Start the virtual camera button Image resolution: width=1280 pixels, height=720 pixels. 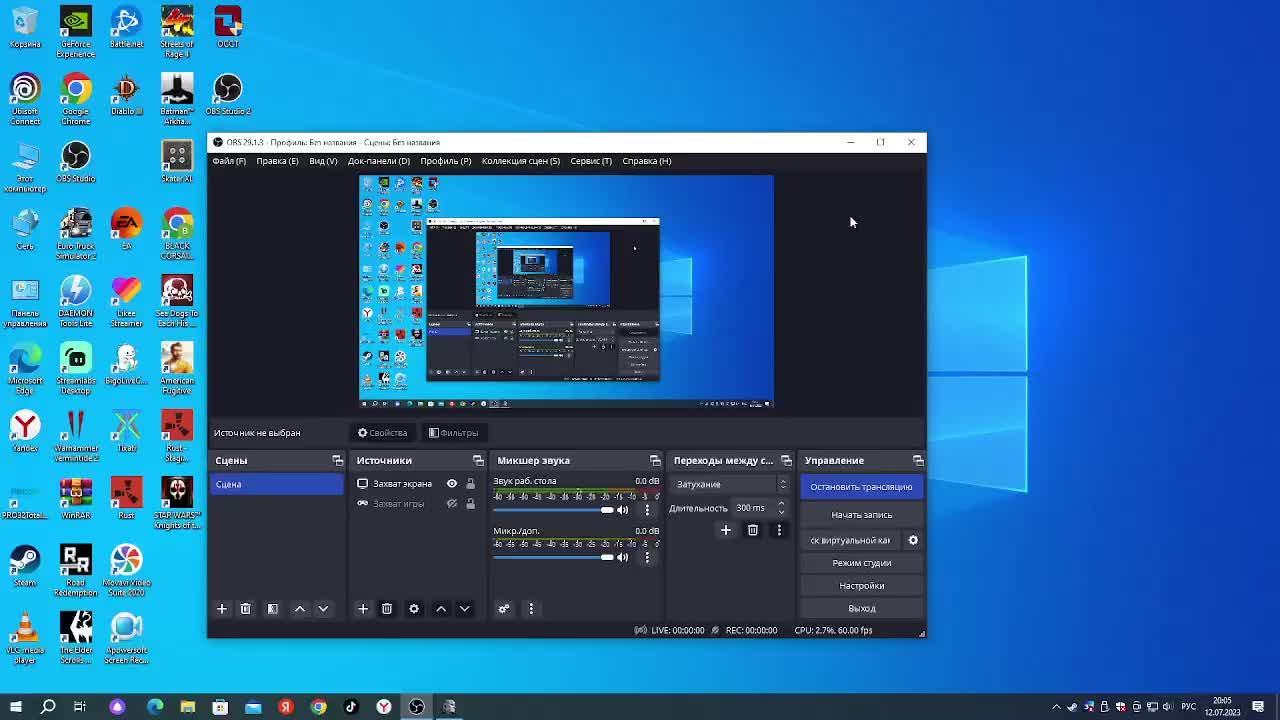point(850,540)
